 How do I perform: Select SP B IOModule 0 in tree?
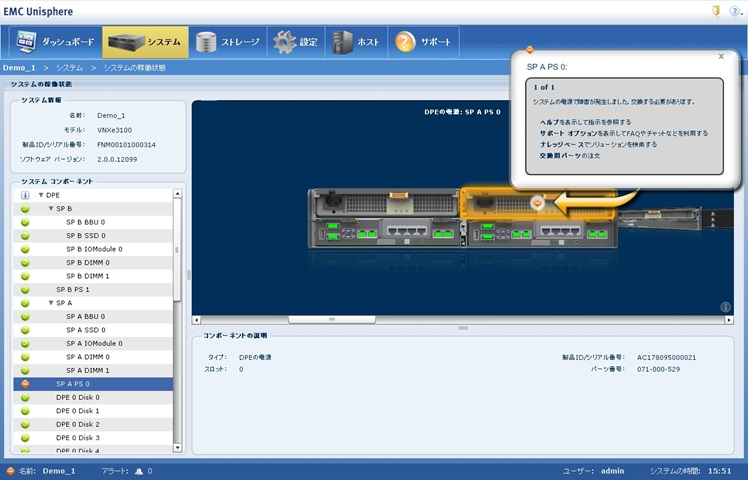(x=94, y=249)
